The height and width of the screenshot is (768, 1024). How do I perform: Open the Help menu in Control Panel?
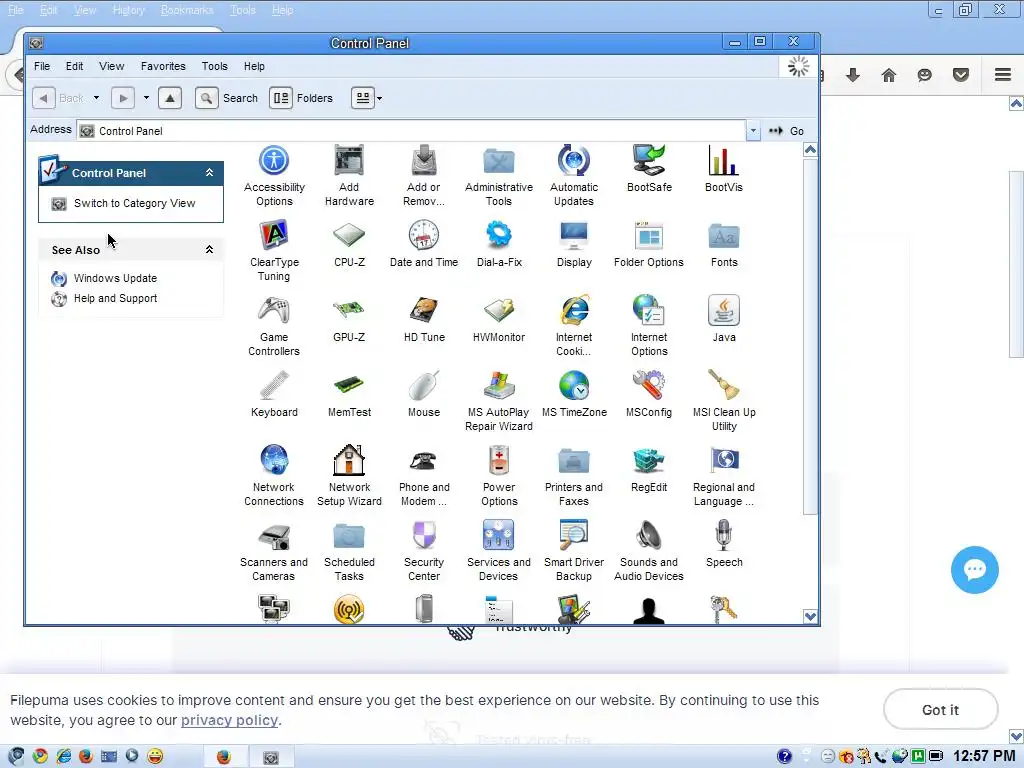[x=254, y=66]
